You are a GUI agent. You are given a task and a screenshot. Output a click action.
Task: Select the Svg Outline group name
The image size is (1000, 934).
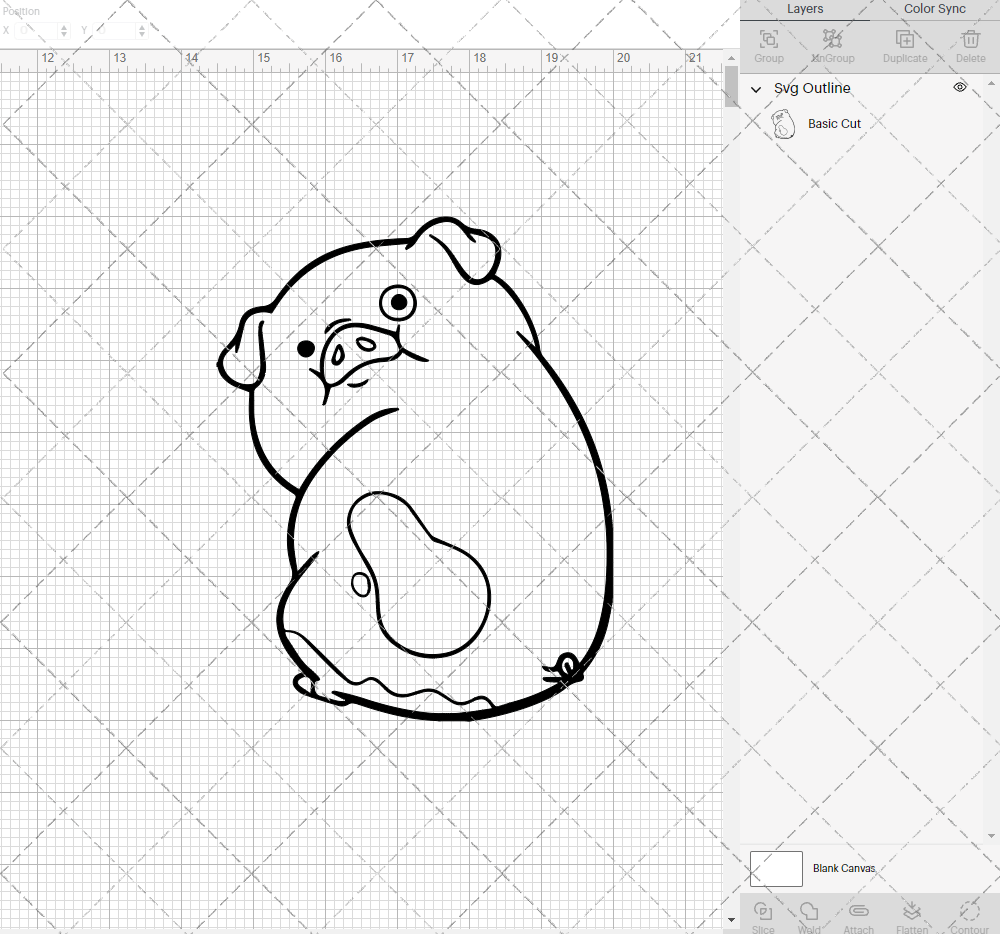click(x=812, y=88)
